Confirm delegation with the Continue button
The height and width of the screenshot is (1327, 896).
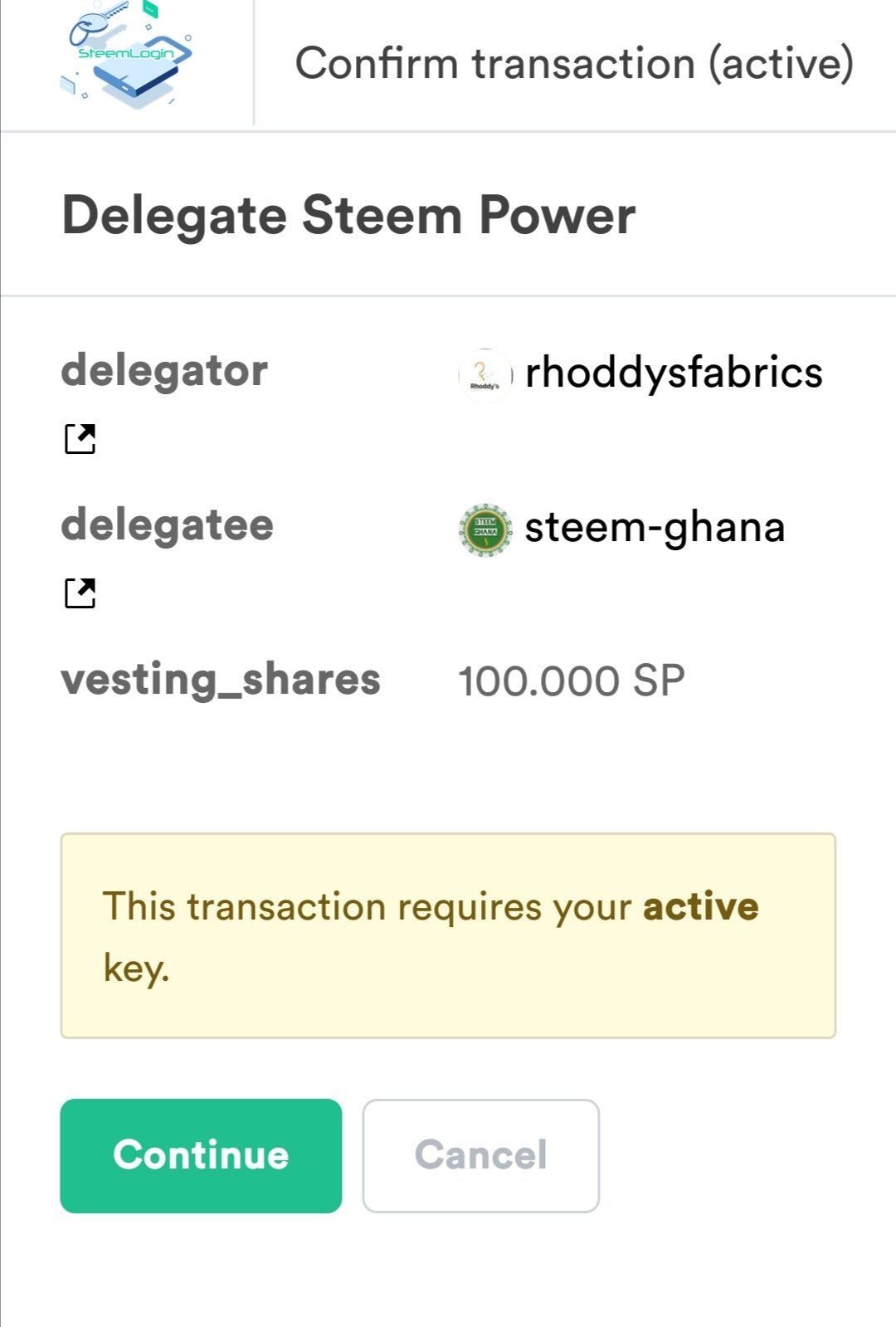click(x=201, y=1155)
